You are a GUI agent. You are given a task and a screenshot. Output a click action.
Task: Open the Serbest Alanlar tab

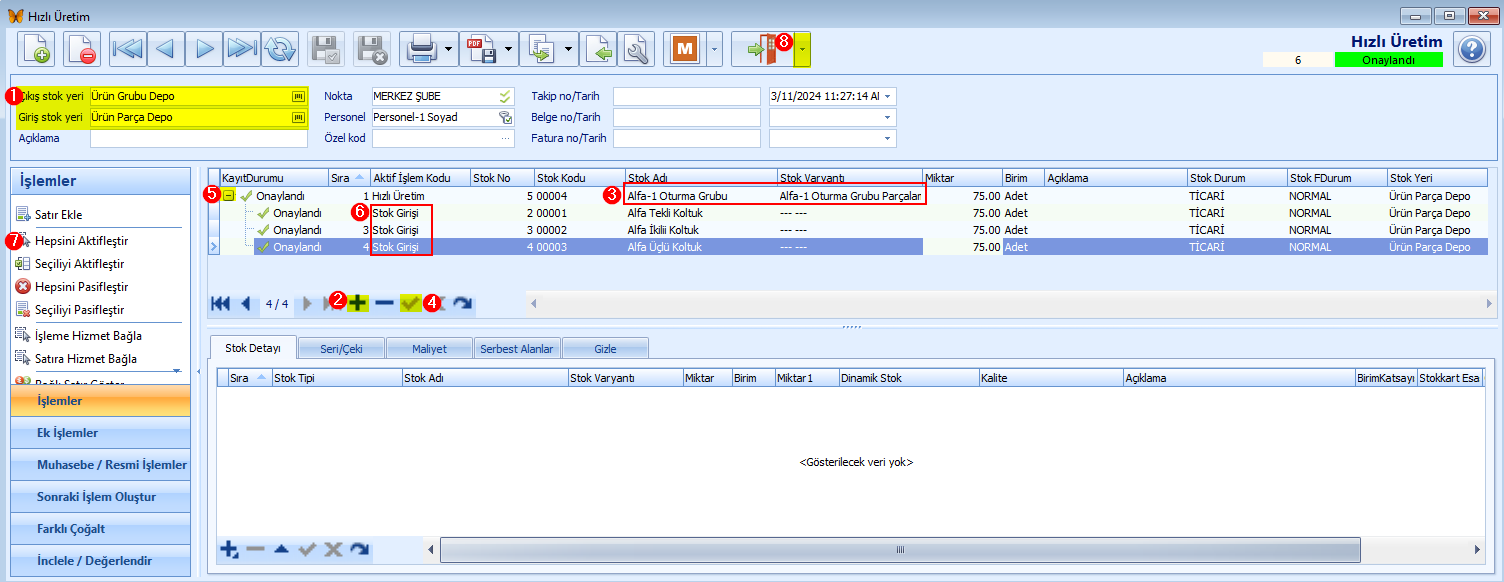pos(517,348)
